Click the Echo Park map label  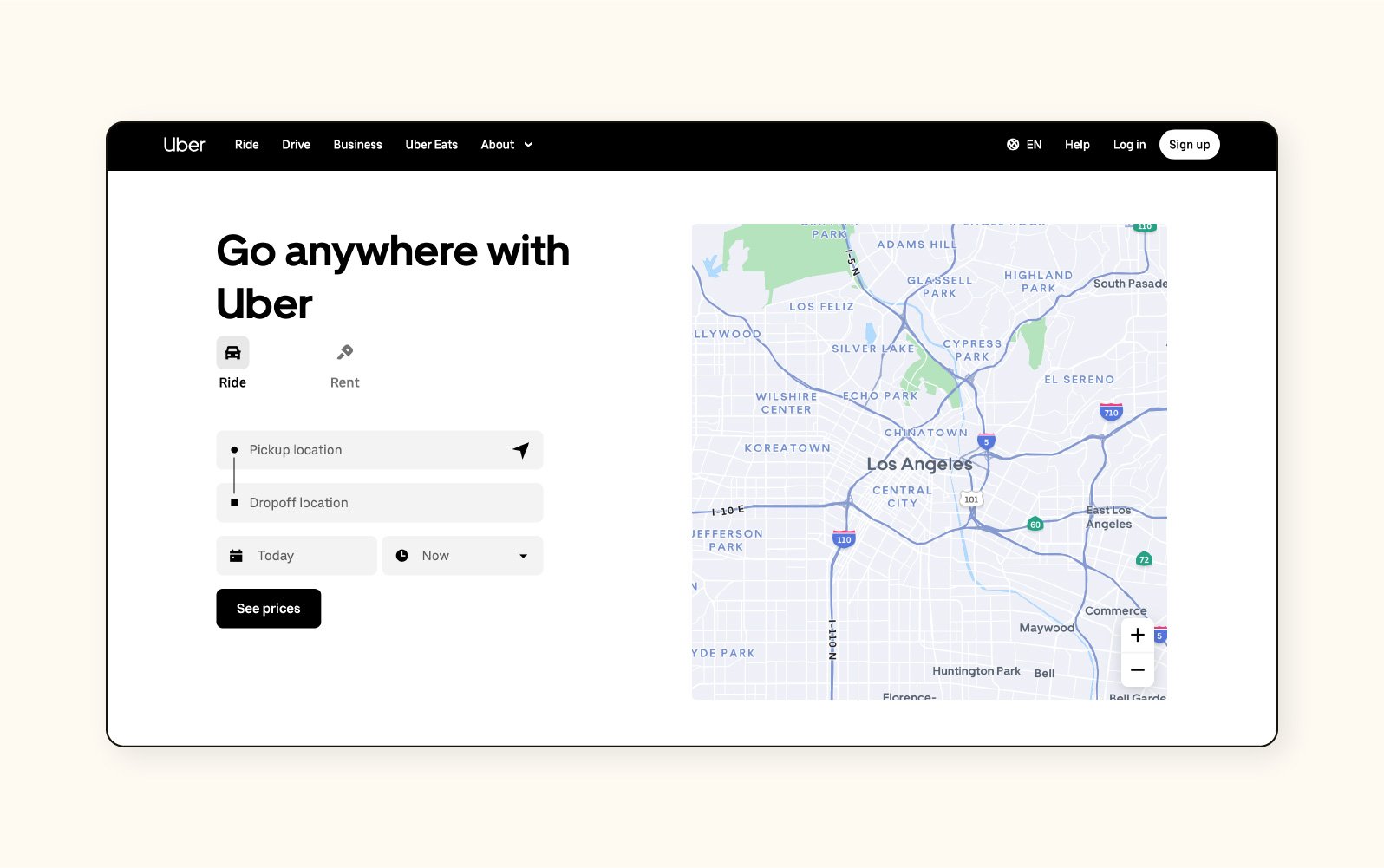pos(880,395)
